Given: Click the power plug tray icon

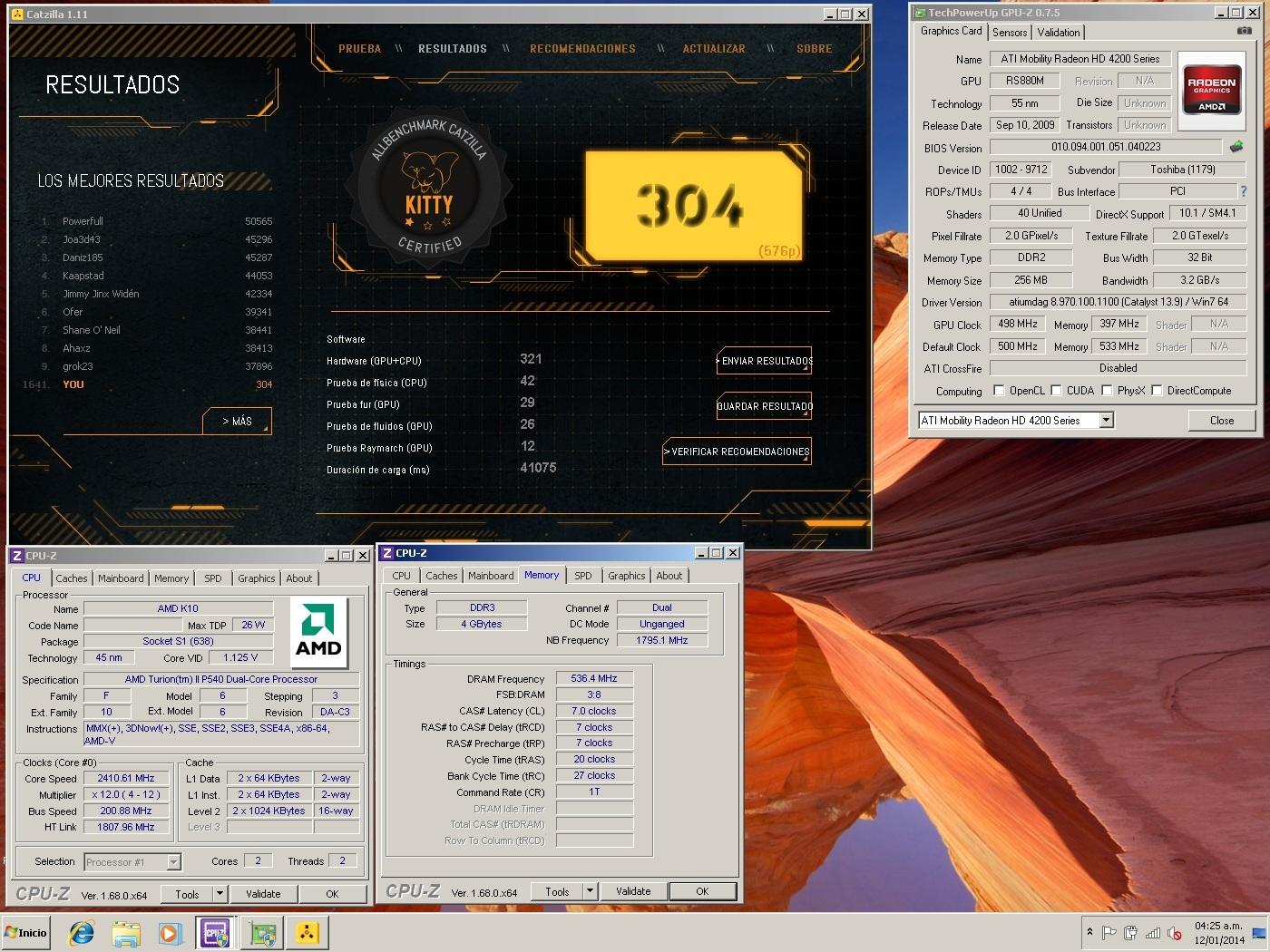Looking at the screenshot, I should click(1130, 932).
